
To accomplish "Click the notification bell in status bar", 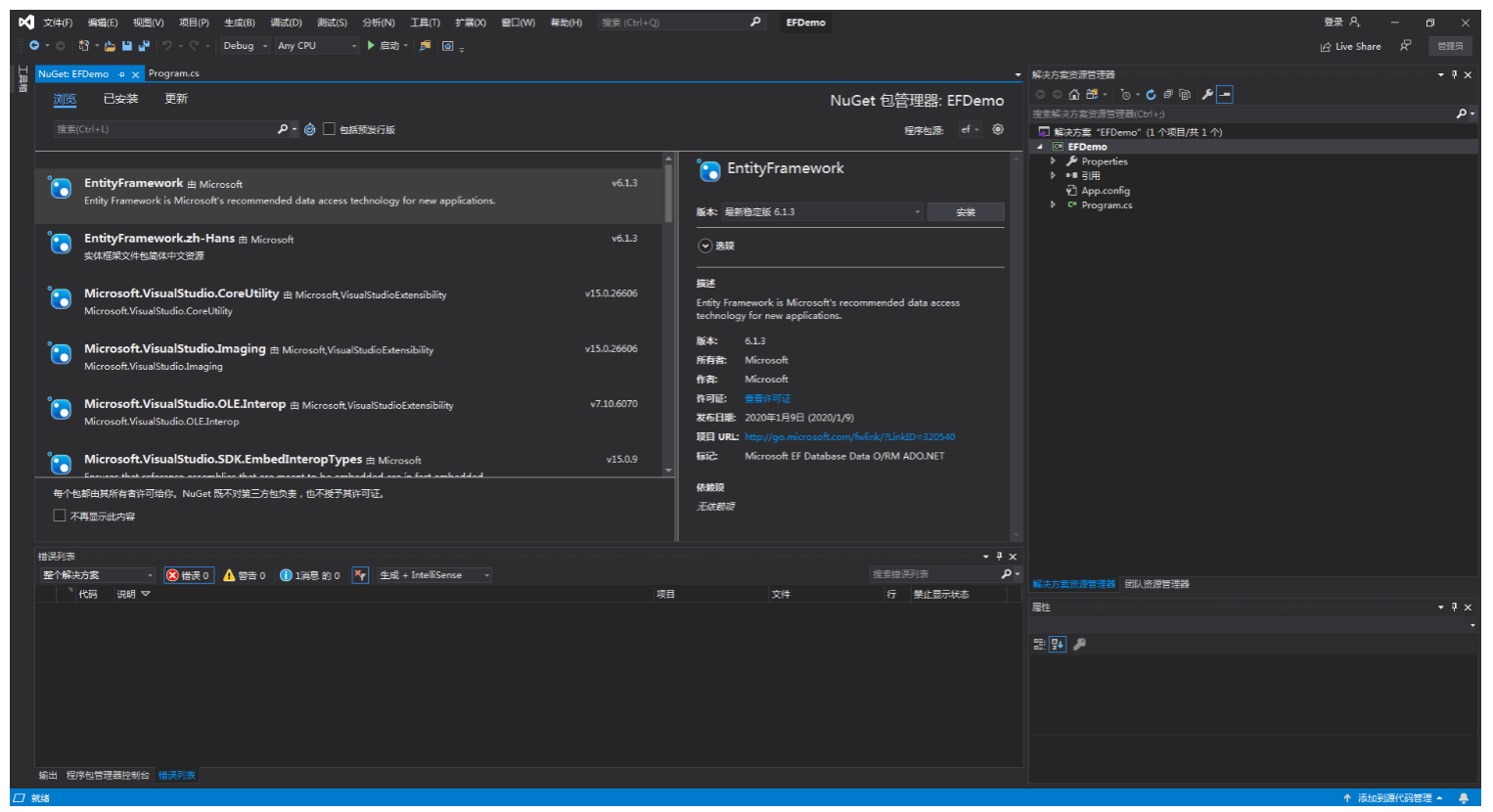I will [x=1464, y=798].
